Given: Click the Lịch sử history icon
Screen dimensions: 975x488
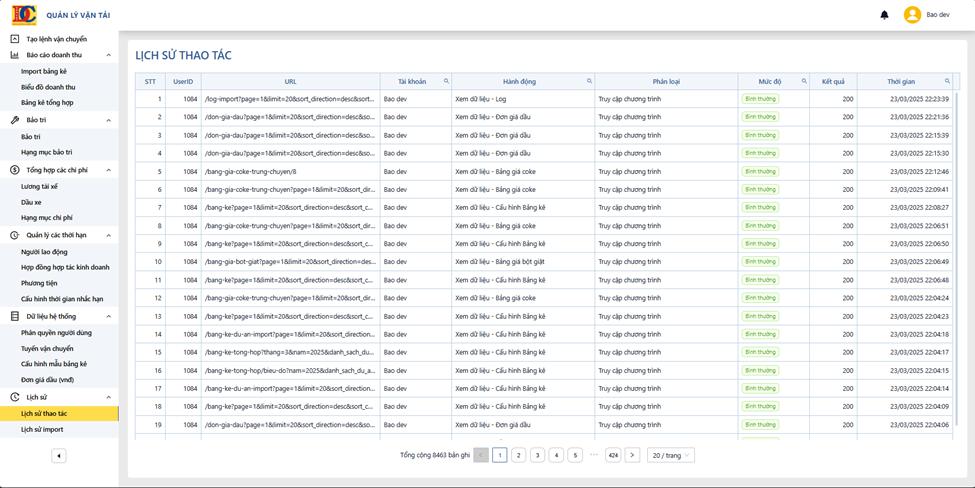Looking at the screenshot, I should (15, 397).
